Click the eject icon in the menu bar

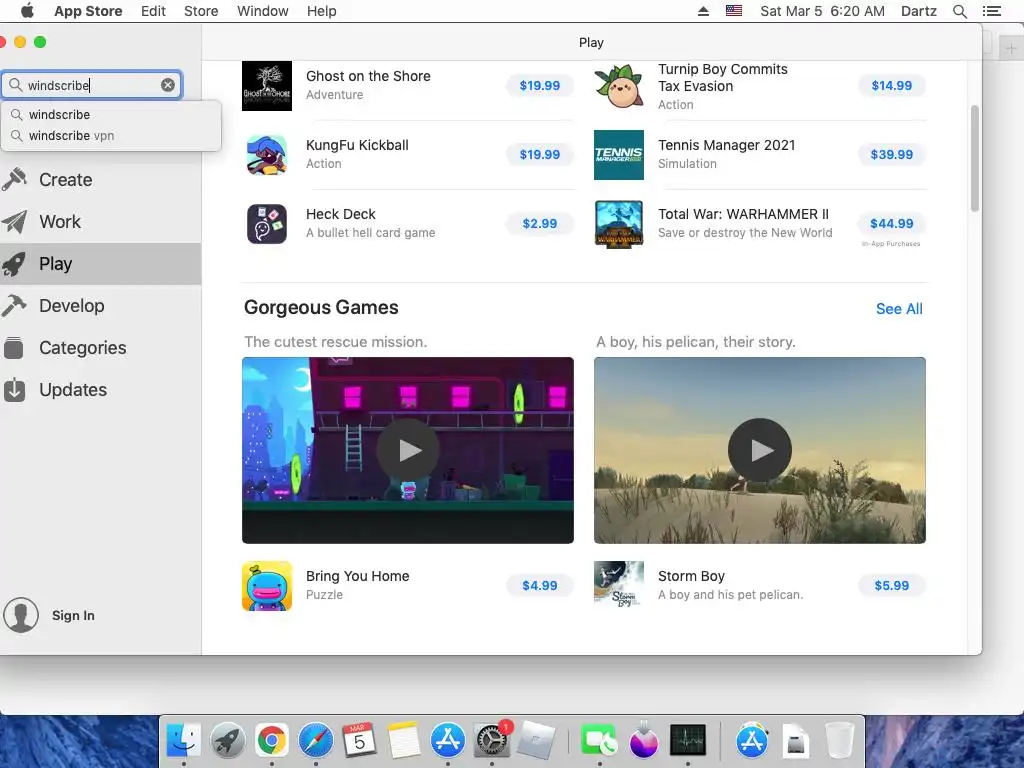703,11
